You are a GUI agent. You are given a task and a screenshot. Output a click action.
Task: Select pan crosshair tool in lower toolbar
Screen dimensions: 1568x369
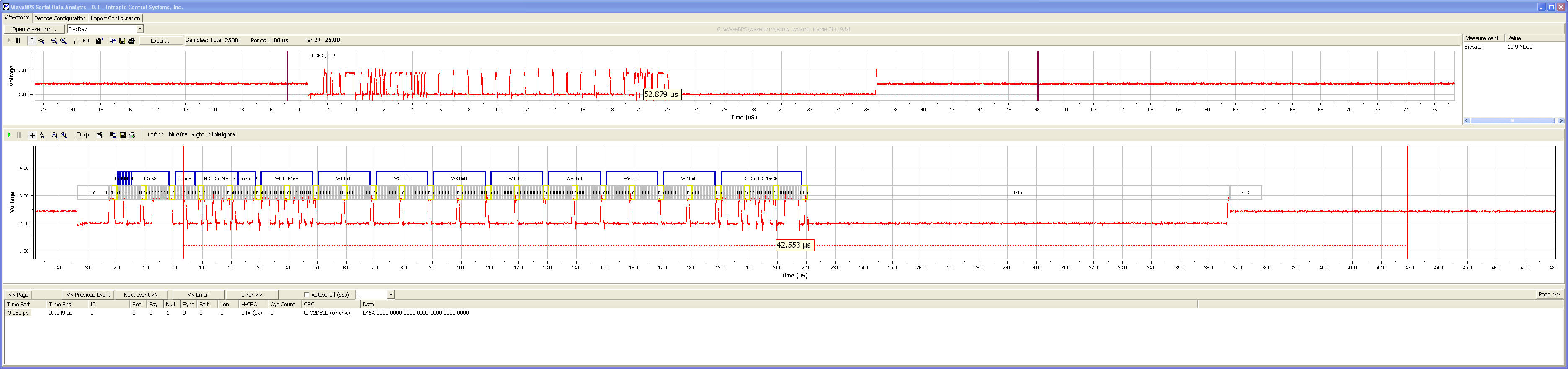(x=32, y=135)
